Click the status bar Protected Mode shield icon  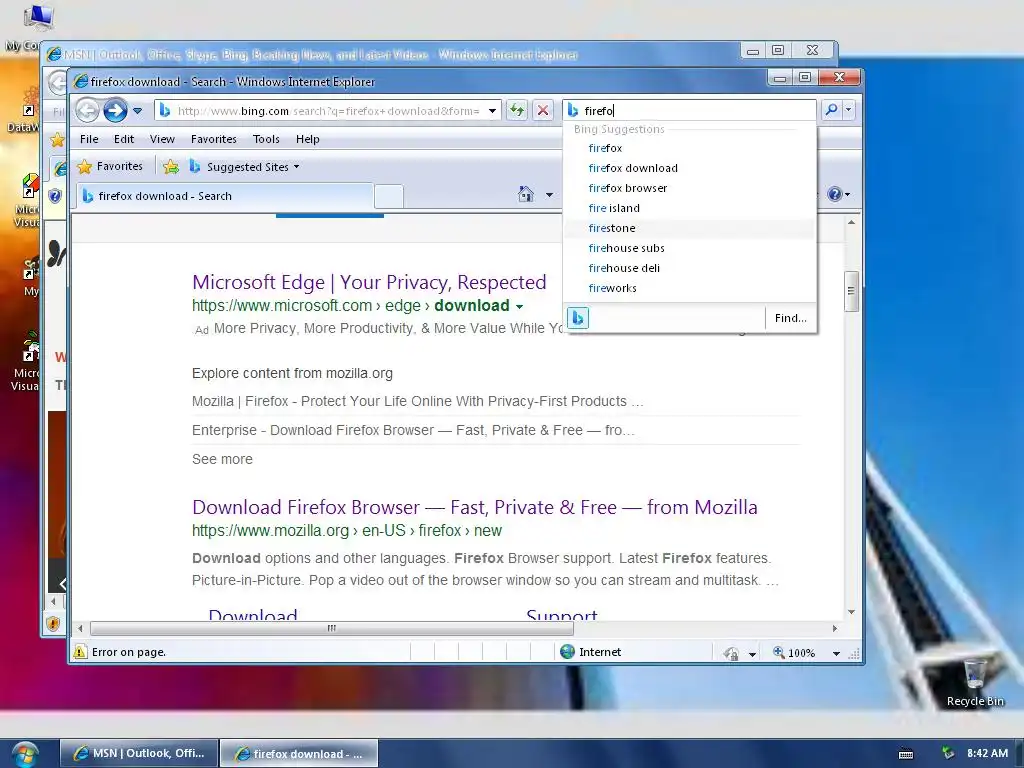[731, 653]
